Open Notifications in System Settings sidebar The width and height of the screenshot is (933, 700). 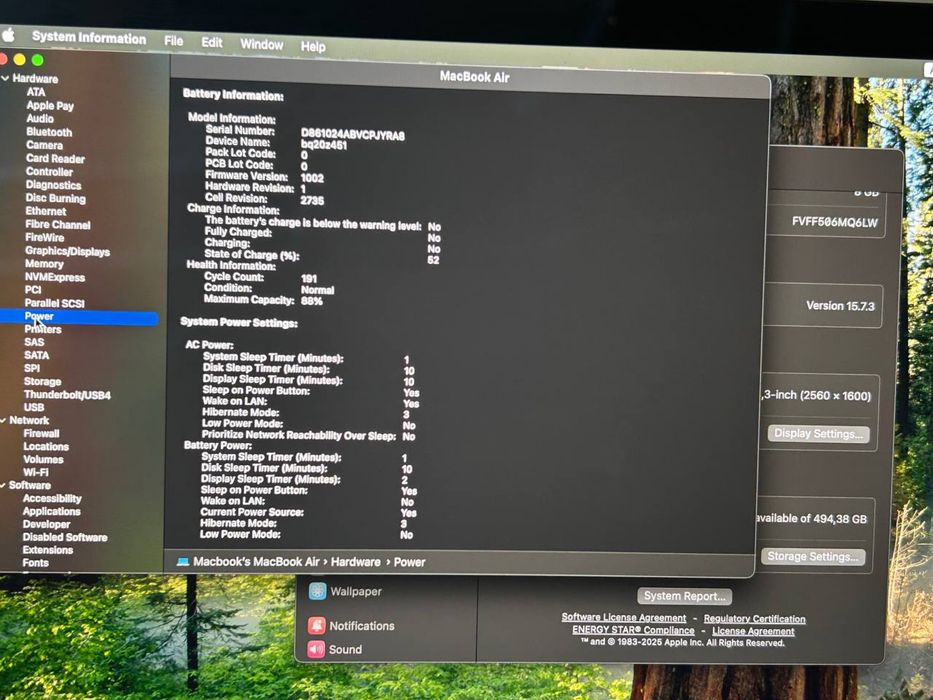pyautogui.click(x=350, y=626)
